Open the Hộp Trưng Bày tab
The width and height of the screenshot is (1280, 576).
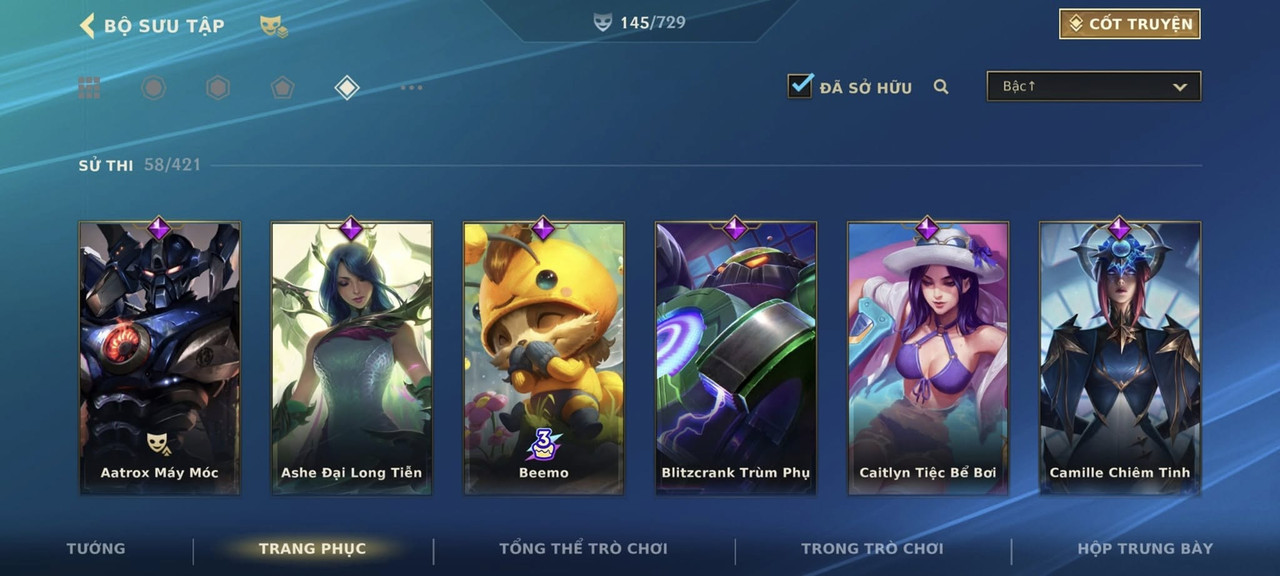pyautogui.click(x=1145, y=548)
